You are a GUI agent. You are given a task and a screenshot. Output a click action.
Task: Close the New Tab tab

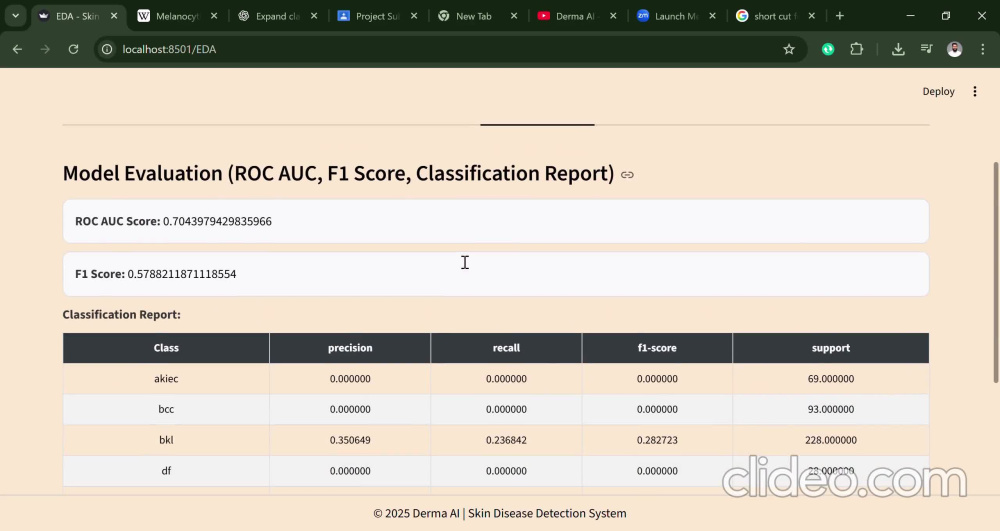point(514,16)
